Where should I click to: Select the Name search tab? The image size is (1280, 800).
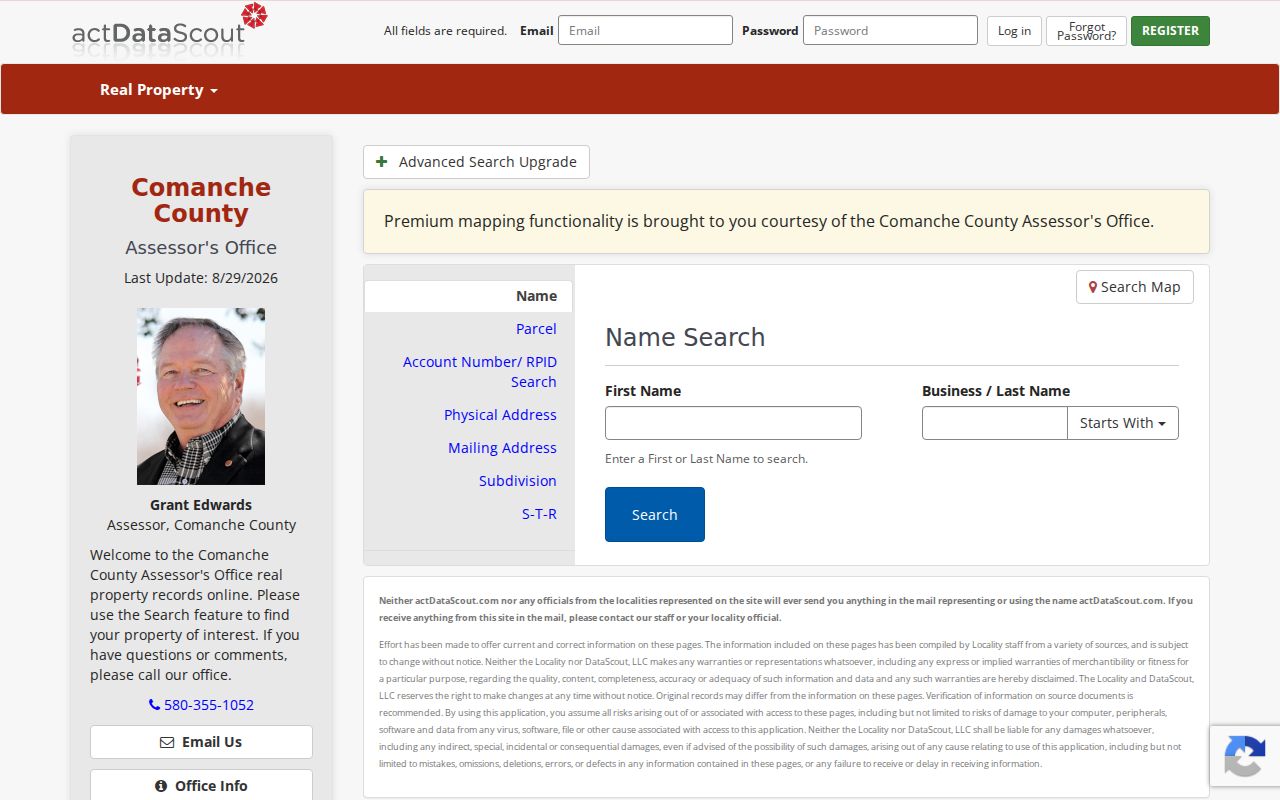[468, 296]
